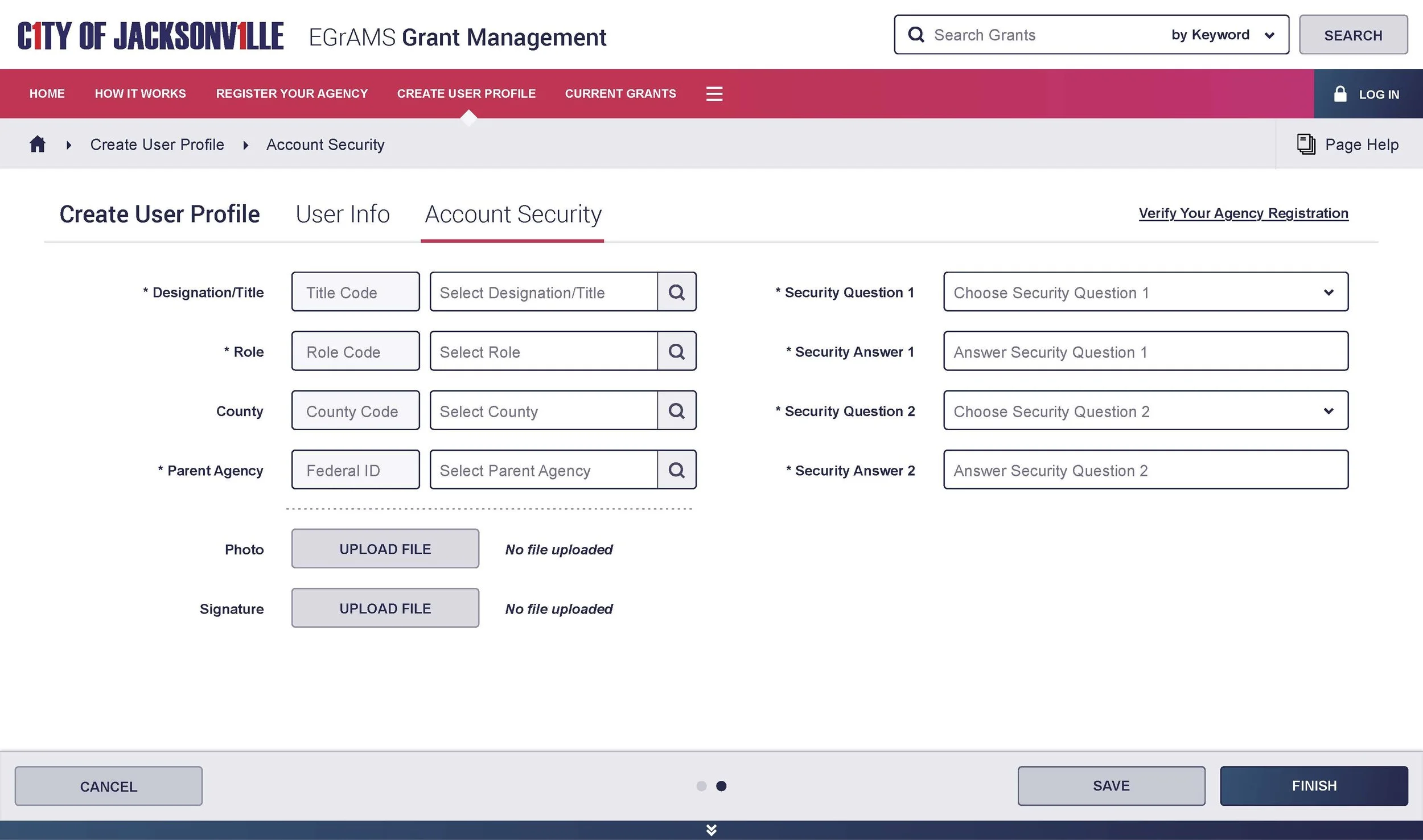
Task: Click the lock icon next to Log In
Action: [1340, 94]
